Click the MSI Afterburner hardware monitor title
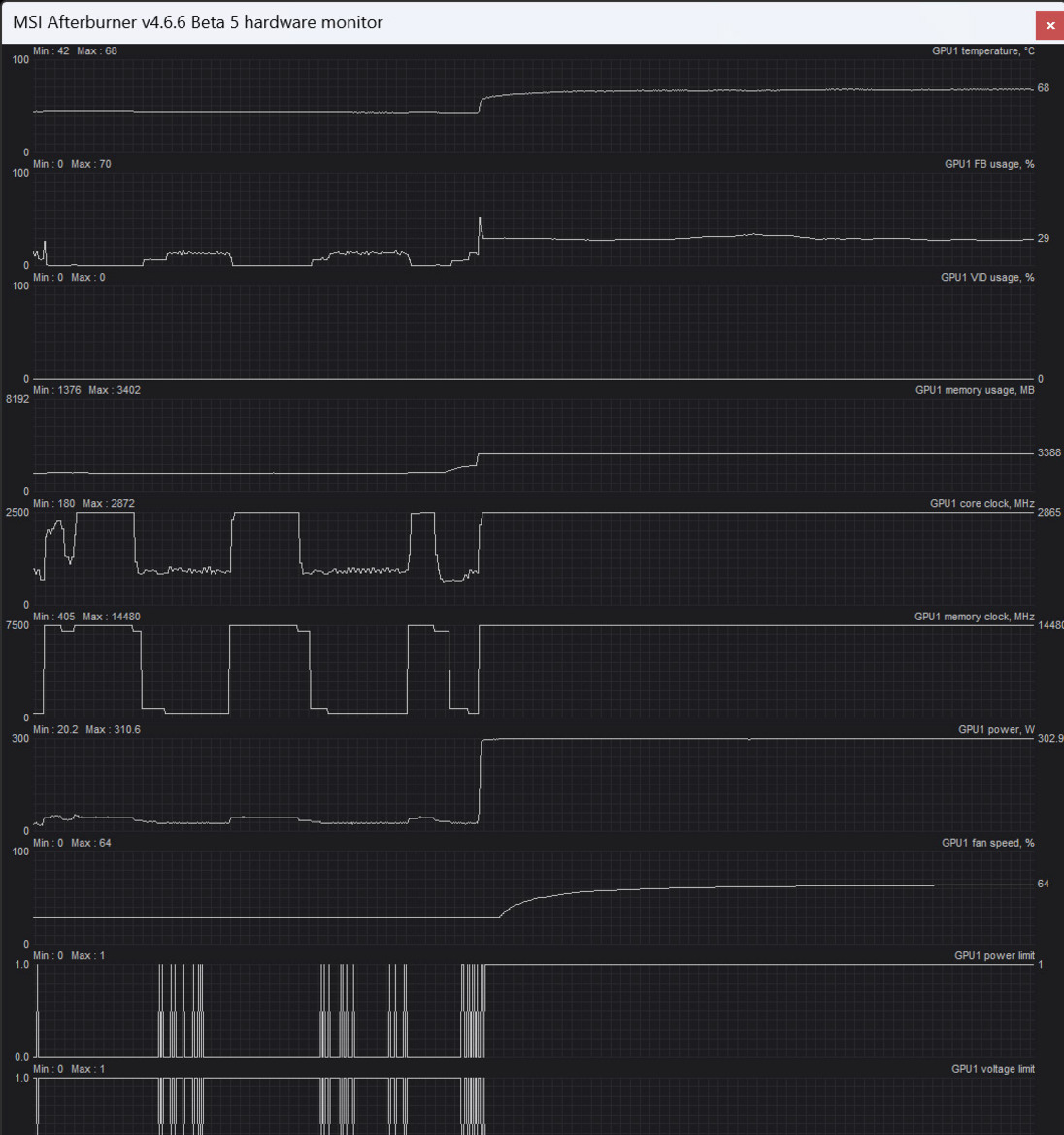 [x=198, y=22]
